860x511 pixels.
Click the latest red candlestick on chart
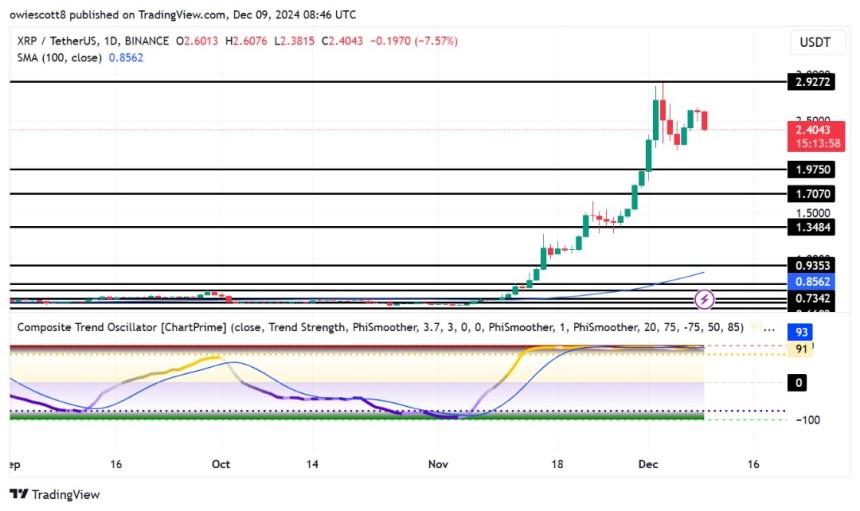(704, 120)
